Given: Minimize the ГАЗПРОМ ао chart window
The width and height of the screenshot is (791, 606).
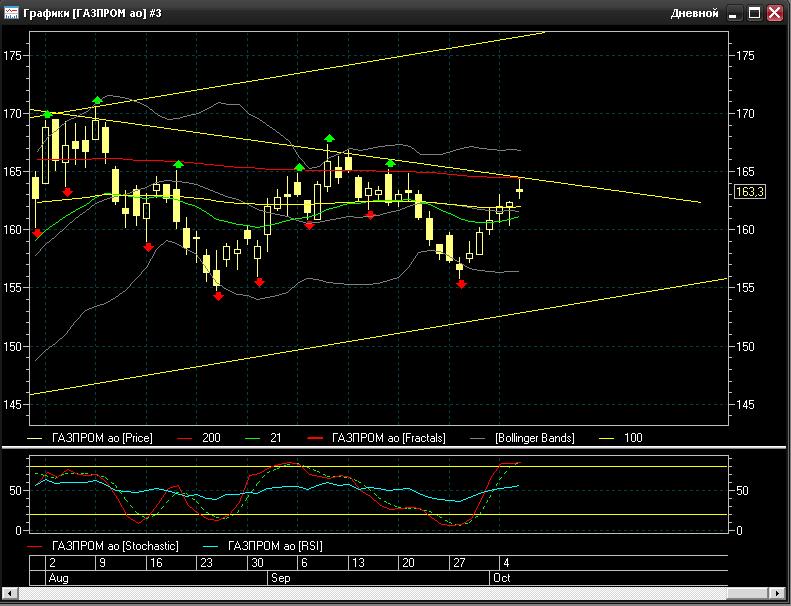Looking at the screenshot, I should 733,13.
